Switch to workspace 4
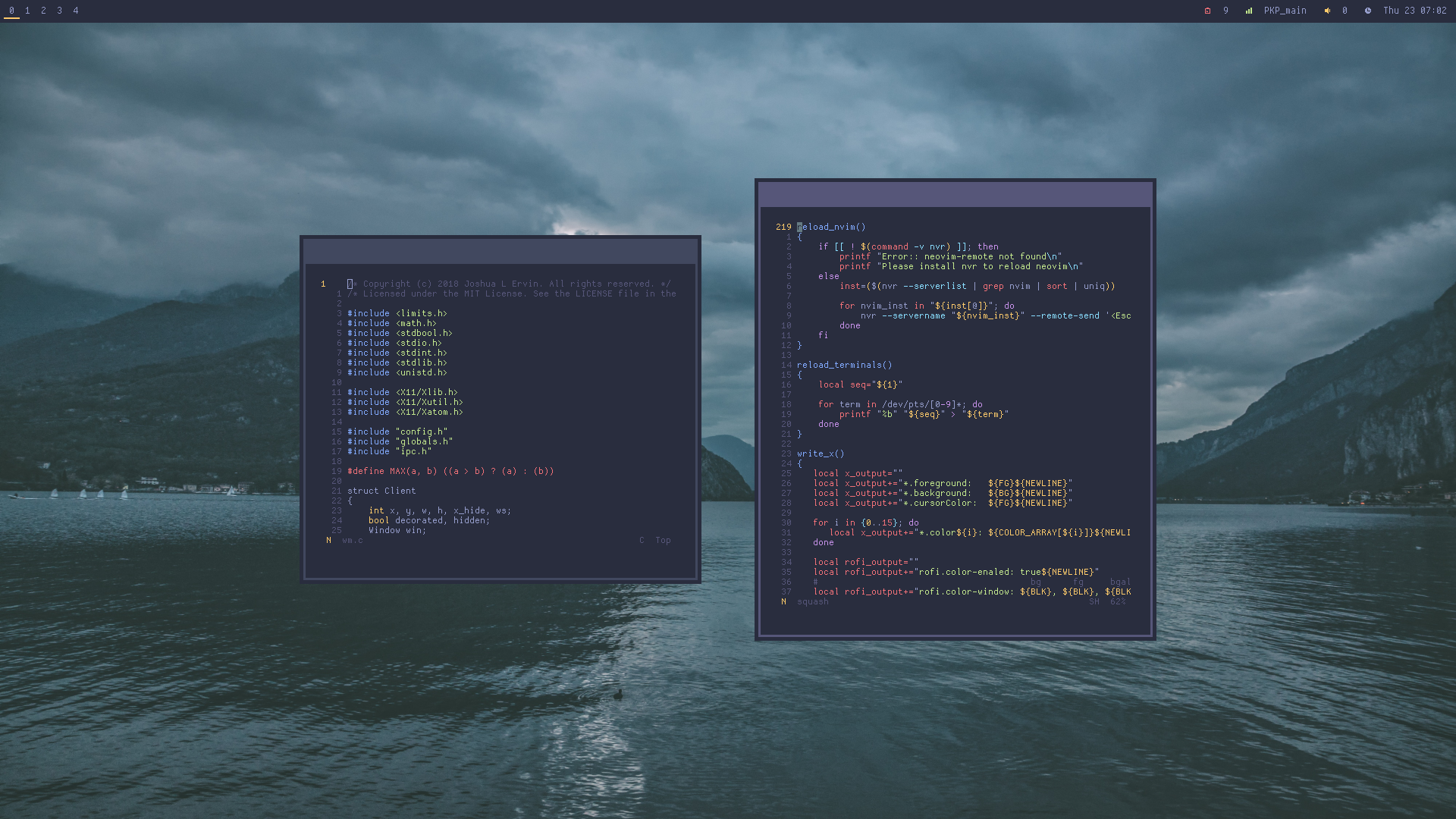Viewport: 1456px width, 819px height. [76, 11]
